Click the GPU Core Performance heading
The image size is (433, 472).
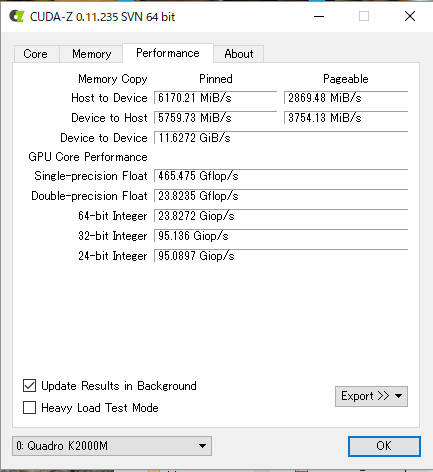(x=88, y=157)
